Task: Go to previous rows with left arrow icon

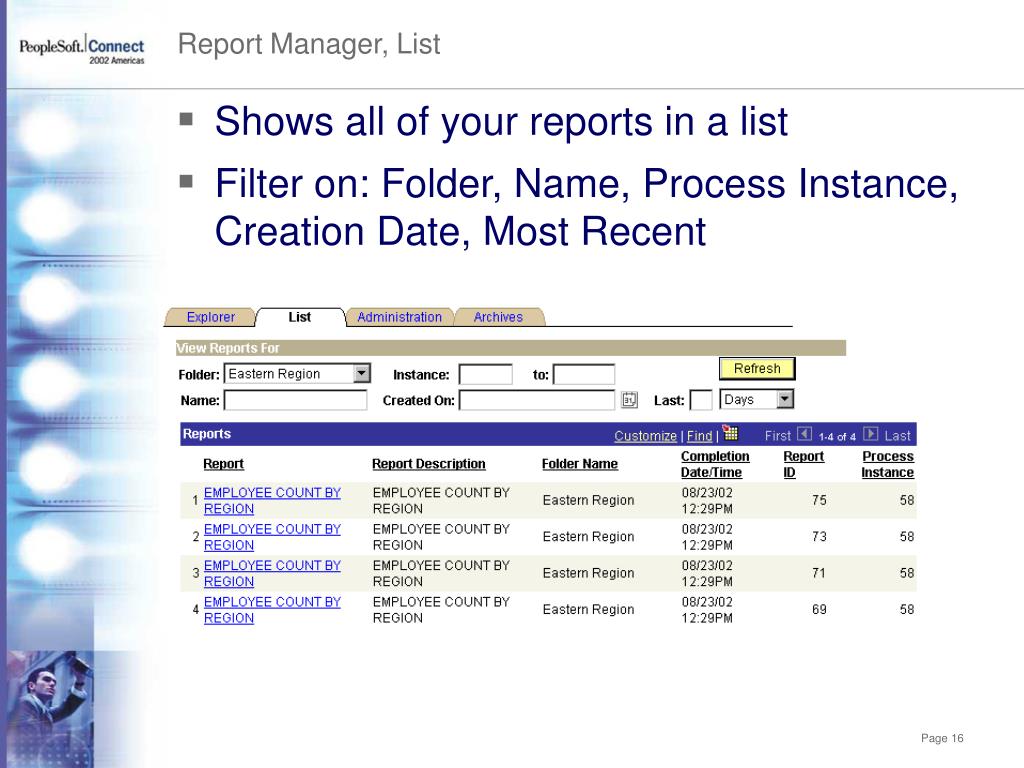Action: click(805, 434)
